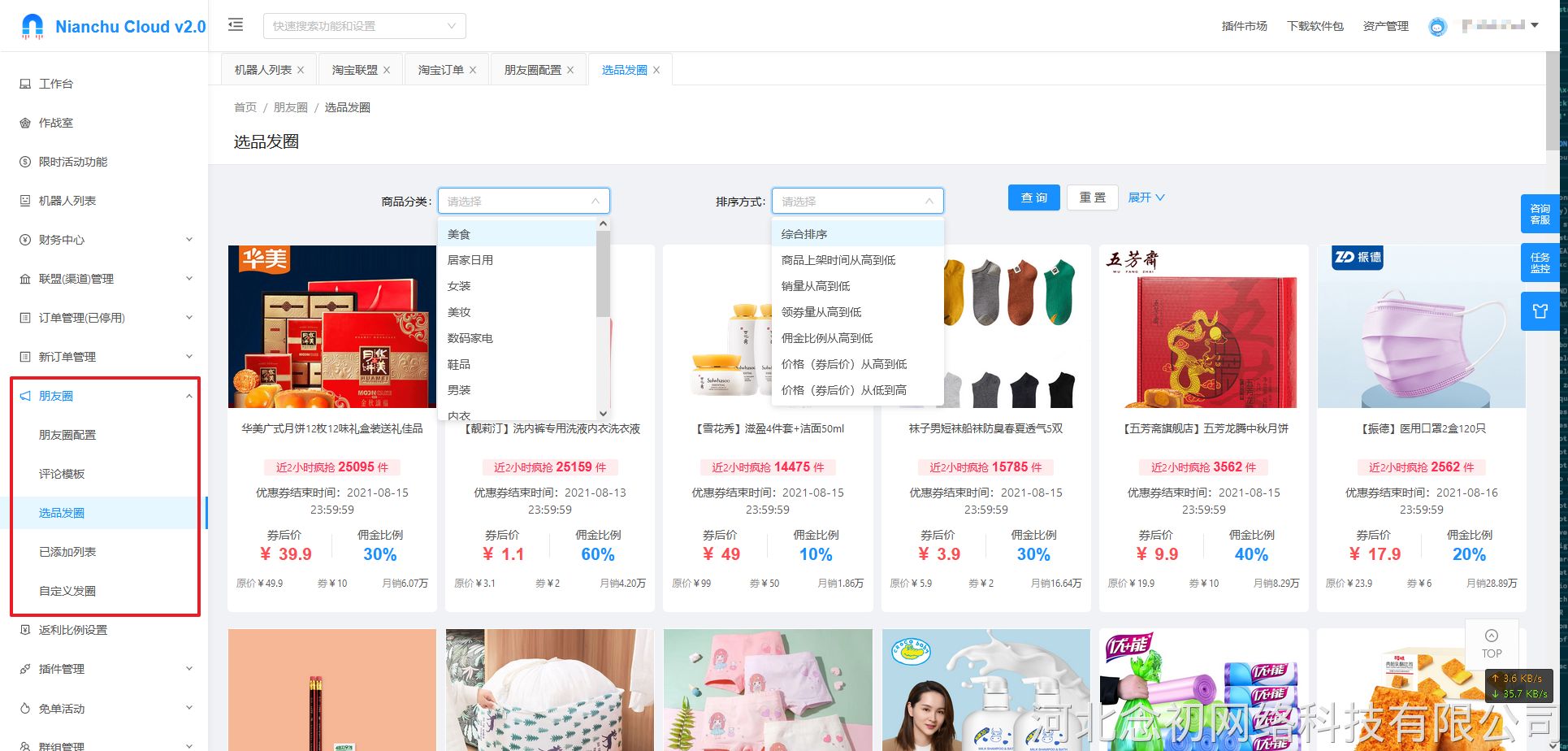Click the 查询 button

(1033, 198)
